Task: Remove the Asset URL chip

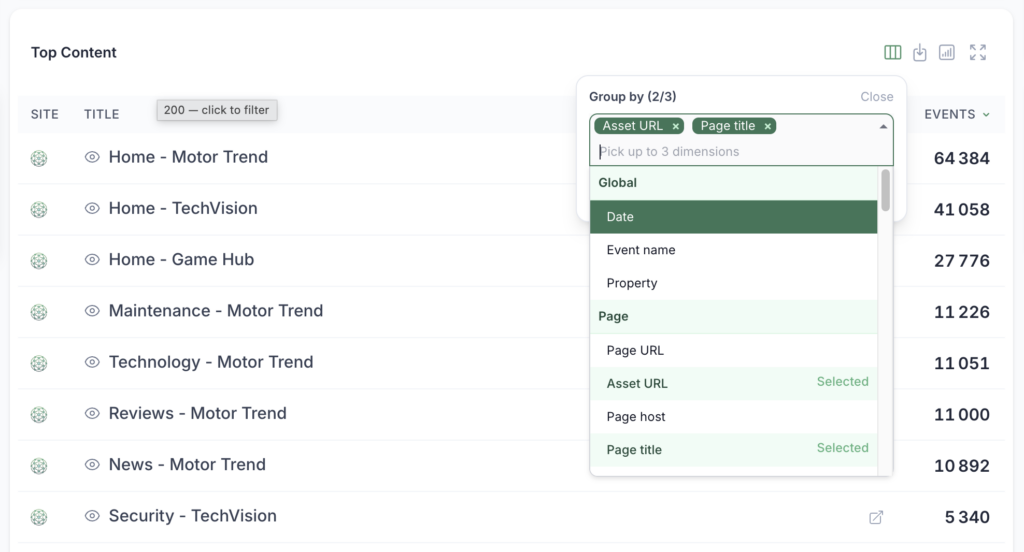Action: [x=675, y=126]
